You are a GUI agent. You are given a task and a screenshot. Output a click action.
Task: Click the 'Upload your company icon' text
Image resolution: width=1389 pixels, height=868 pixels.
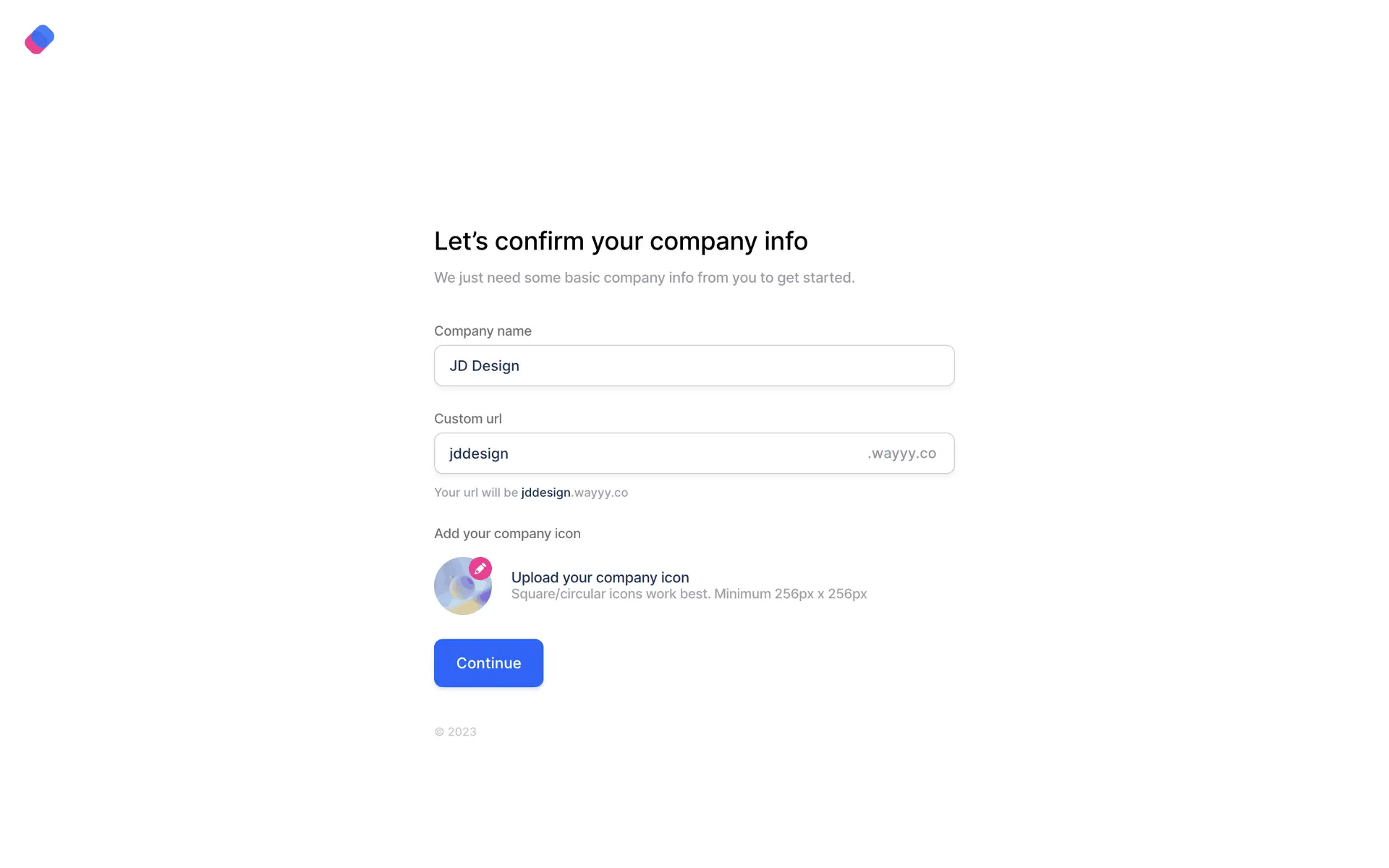click(600, 577)
